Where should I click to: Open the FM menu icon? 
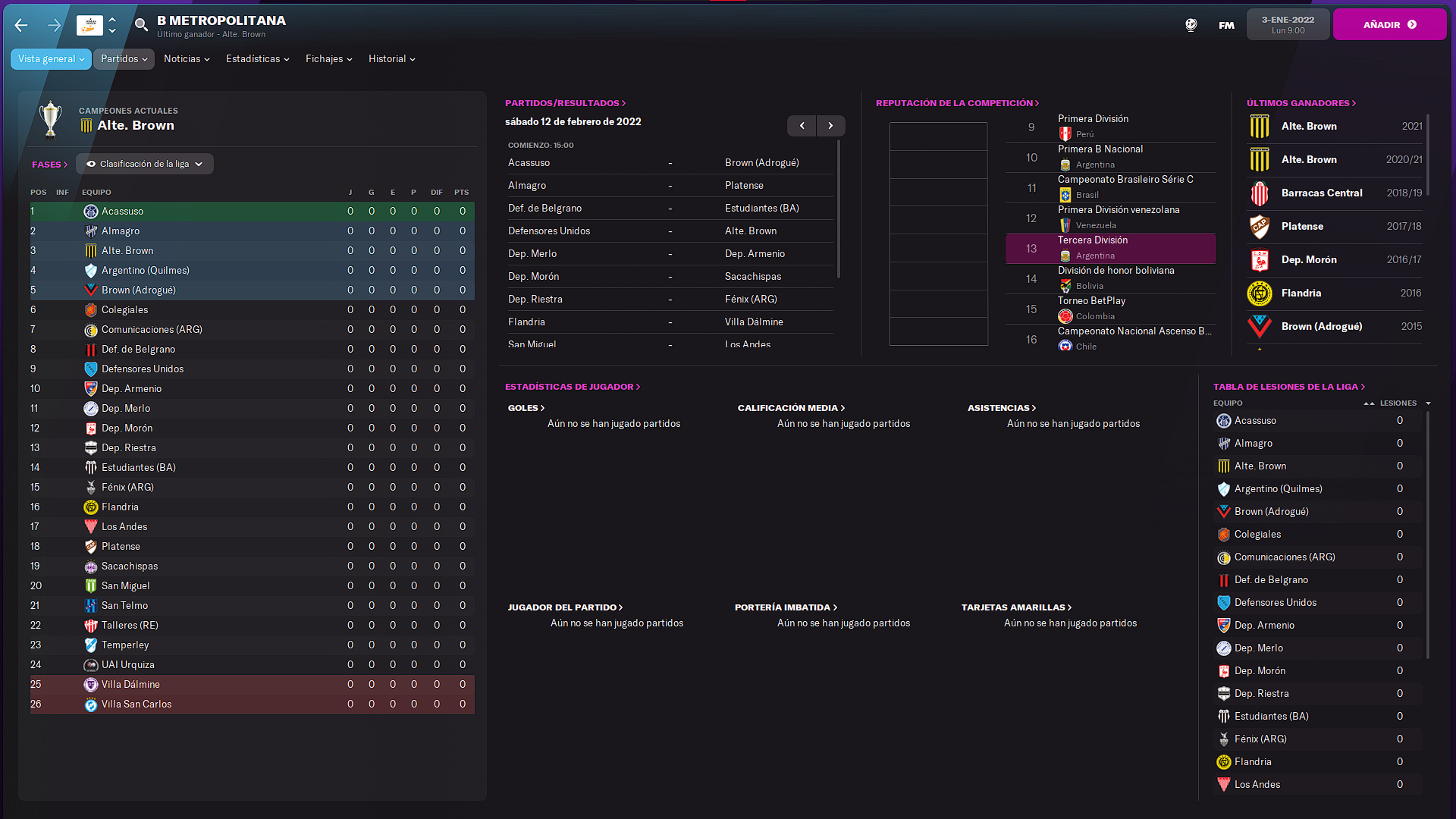tap(1226, 25)
